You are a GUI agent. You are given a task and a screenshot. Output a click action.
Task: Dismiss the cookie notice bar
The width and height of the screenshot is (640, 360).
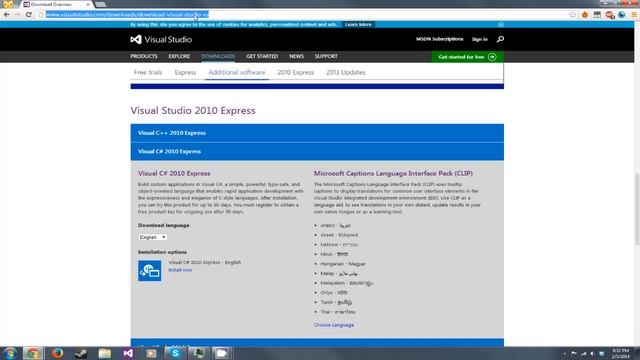click(501, 24)
